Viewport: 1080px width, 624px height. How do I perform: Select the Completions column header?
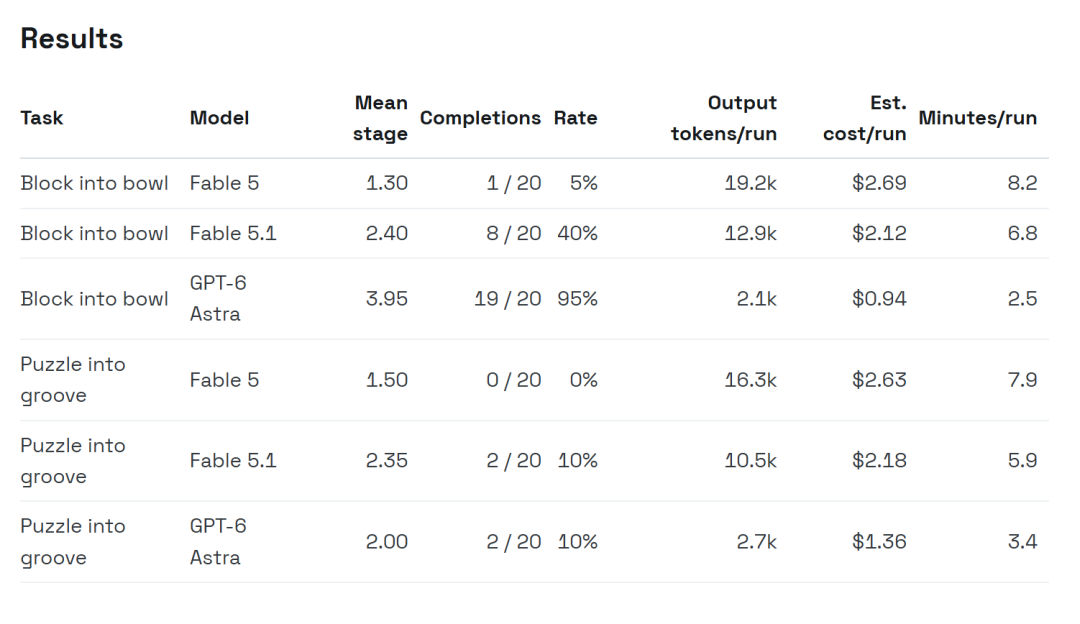pyautogui.click(x=480, y=118)
